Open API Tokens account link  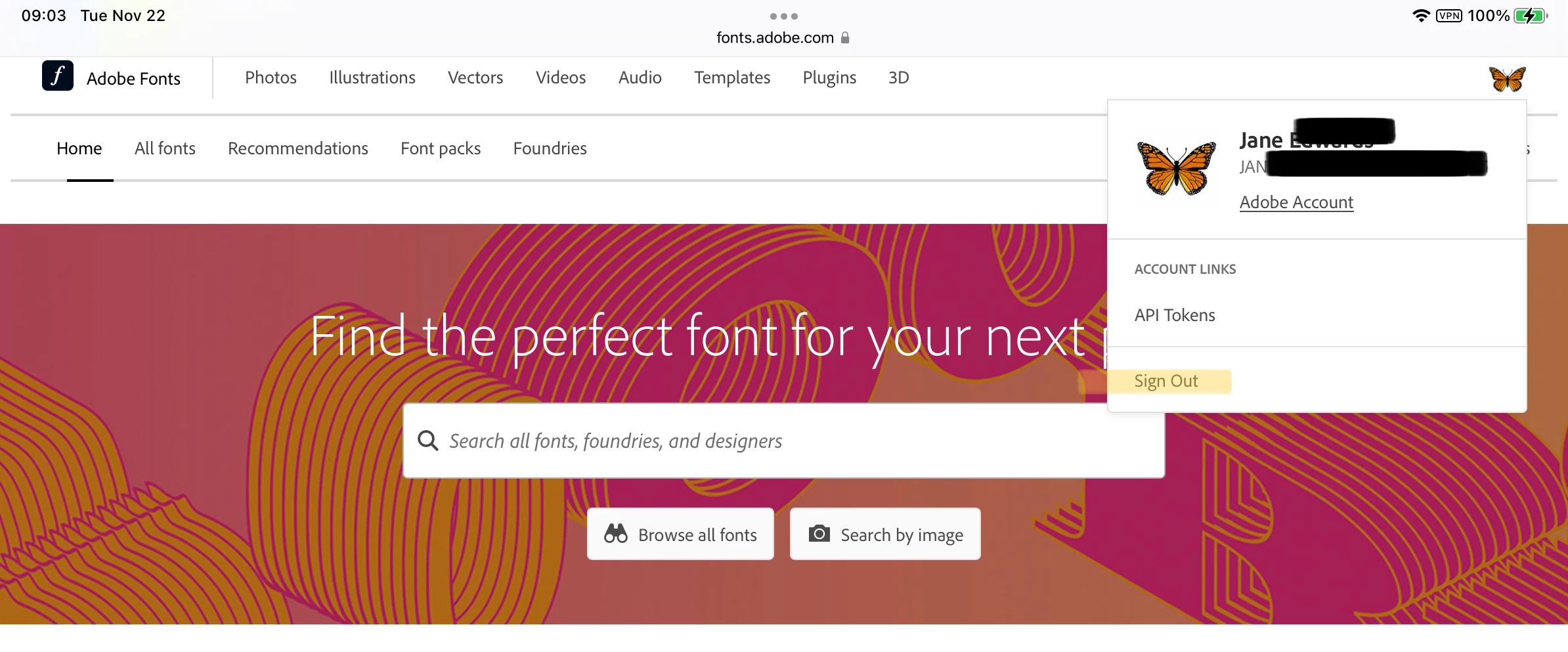pos(1175,315)
